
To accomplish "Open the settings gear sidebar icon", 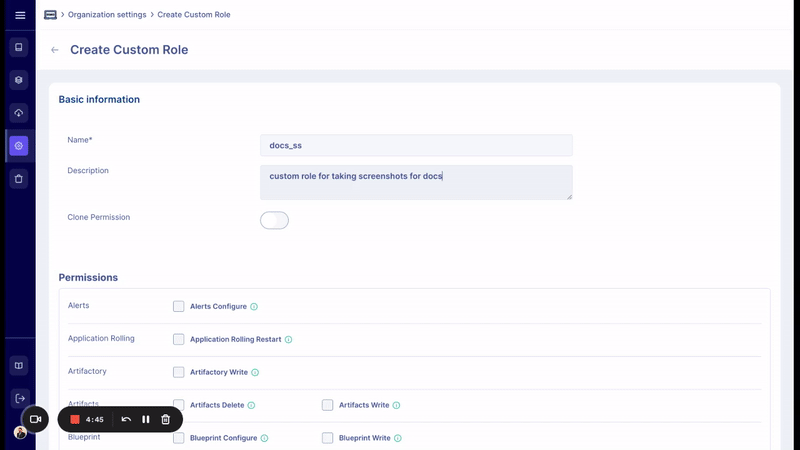I will [19, 146].
